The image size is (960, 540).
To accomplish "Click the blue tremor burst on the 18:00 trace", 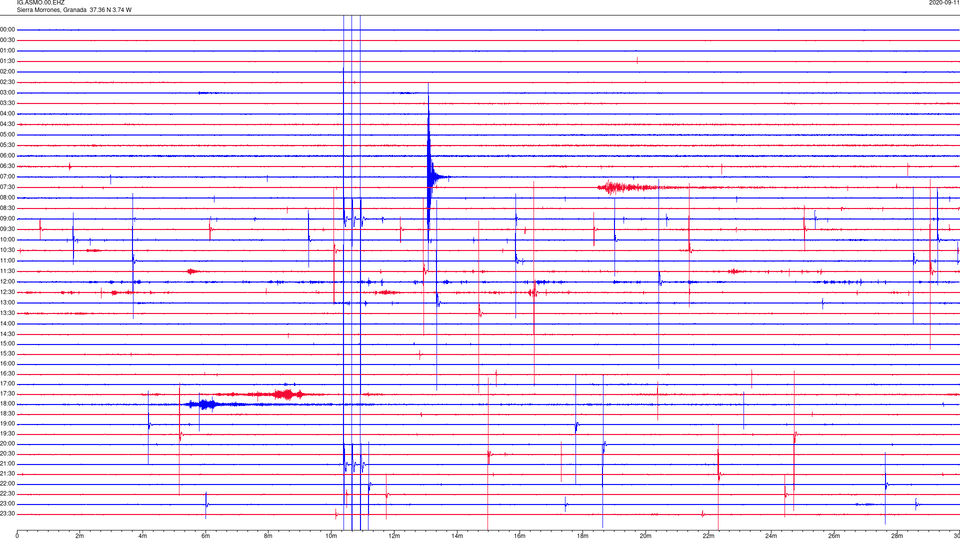I will pos(204,404).
